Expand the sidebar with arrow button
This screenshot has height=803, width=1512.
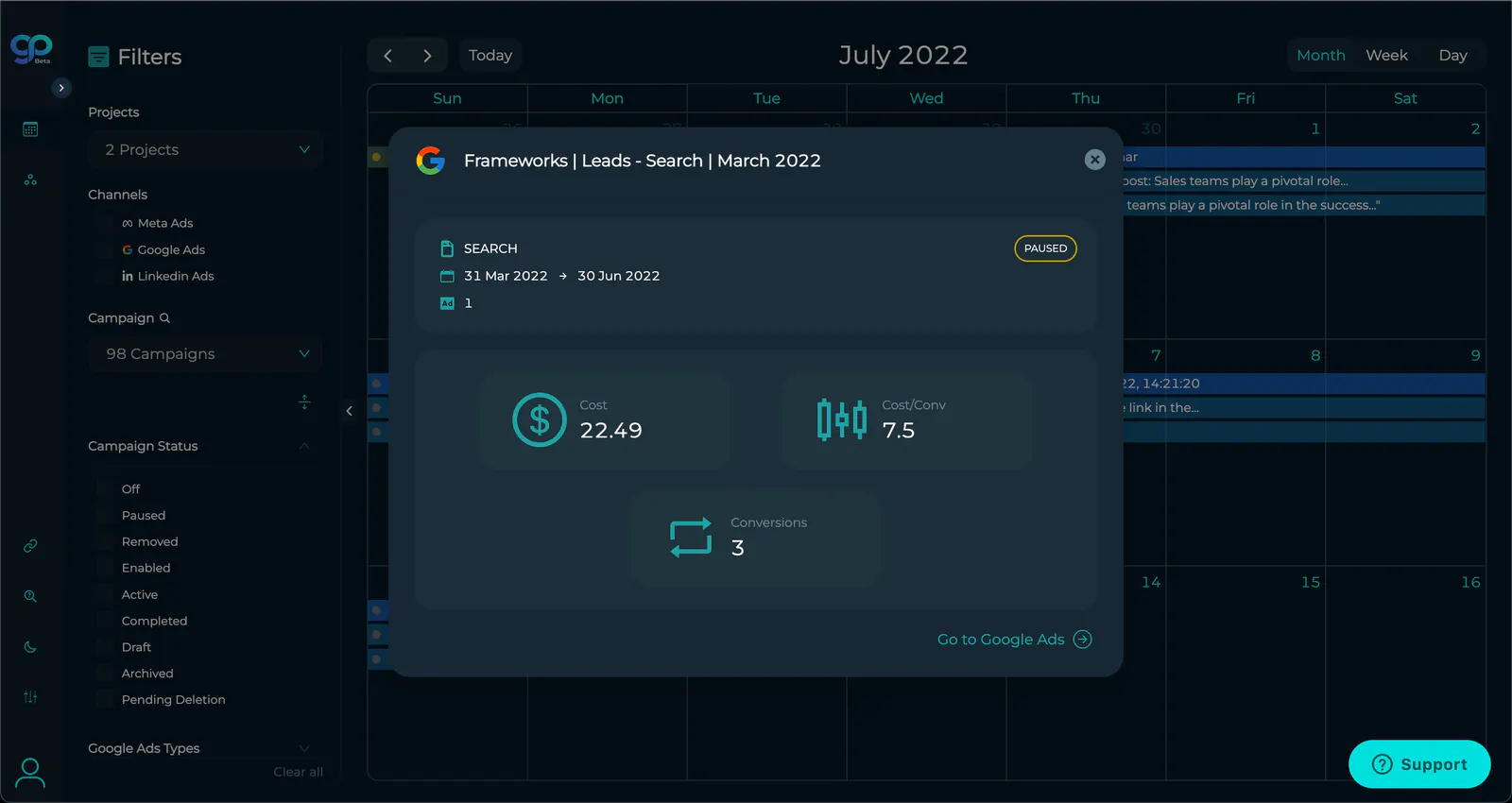pyautogui.click(x=61, y=88)
